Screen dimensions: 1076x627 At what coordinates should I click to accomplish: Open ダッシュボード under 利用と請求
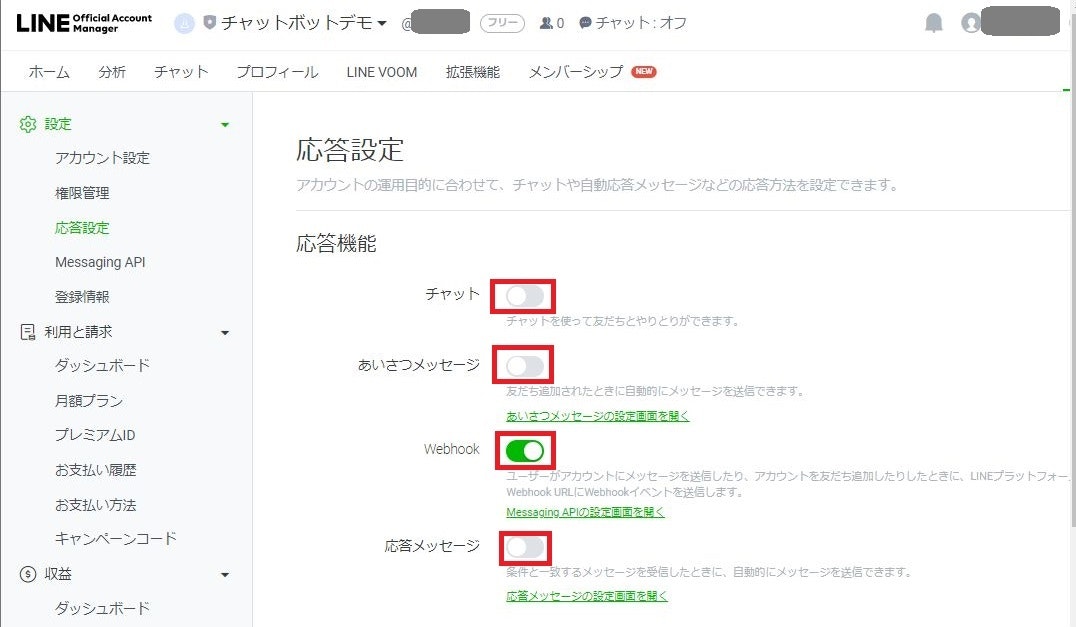[x=102, y=366]
